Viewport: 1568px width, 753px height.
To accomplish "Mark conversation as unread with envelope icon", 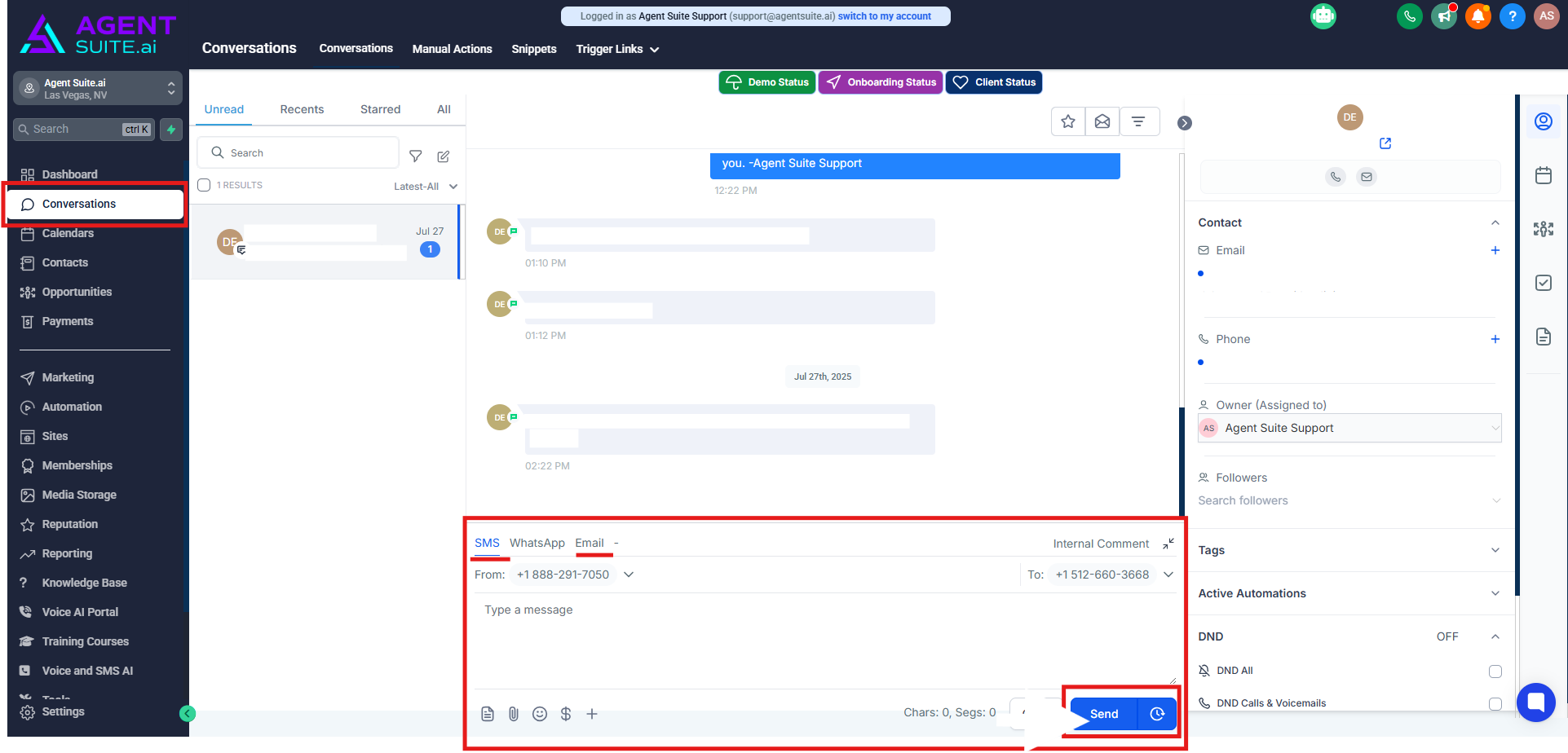I will point(1102,122).
